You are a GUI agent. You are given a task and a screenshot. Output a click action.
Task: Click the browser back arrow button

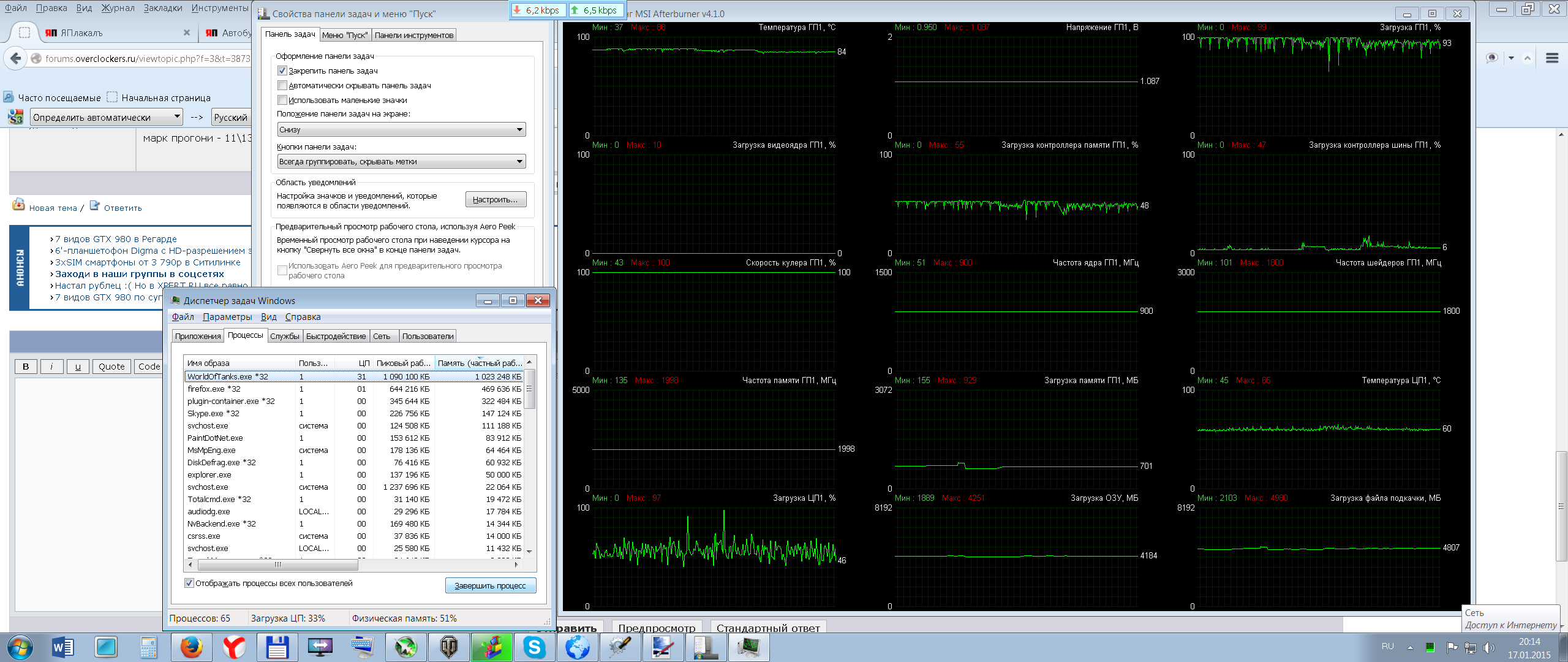[16, 58]
